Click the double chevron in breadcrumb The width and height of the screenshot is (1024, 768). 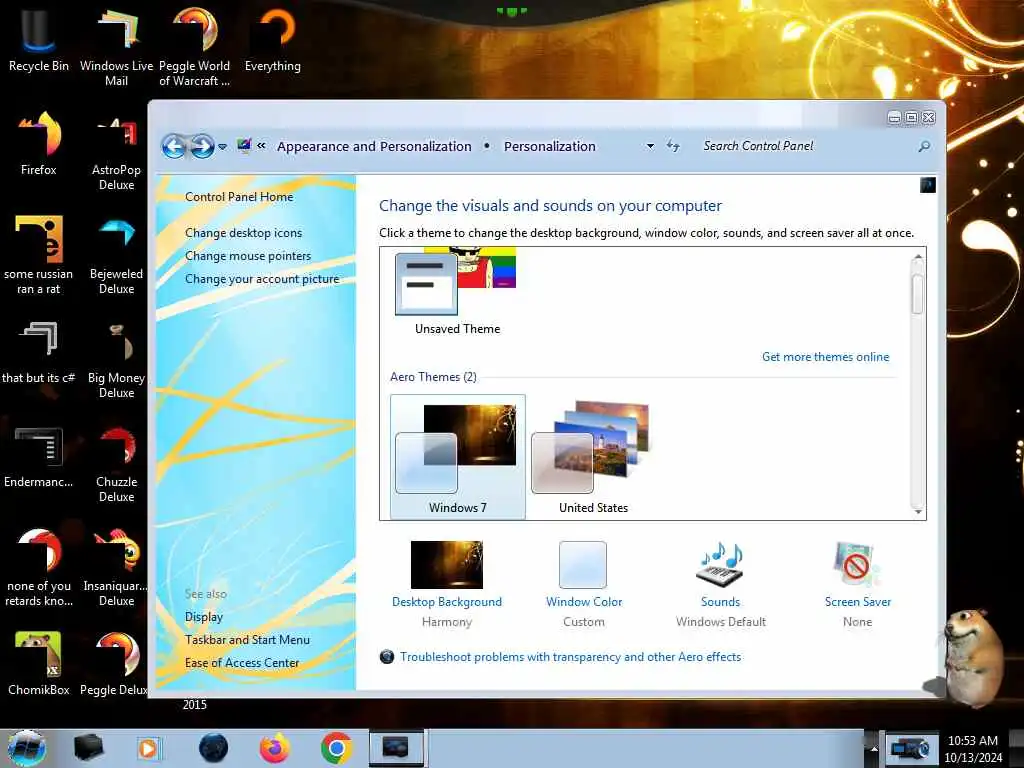[x=261, y=146]
